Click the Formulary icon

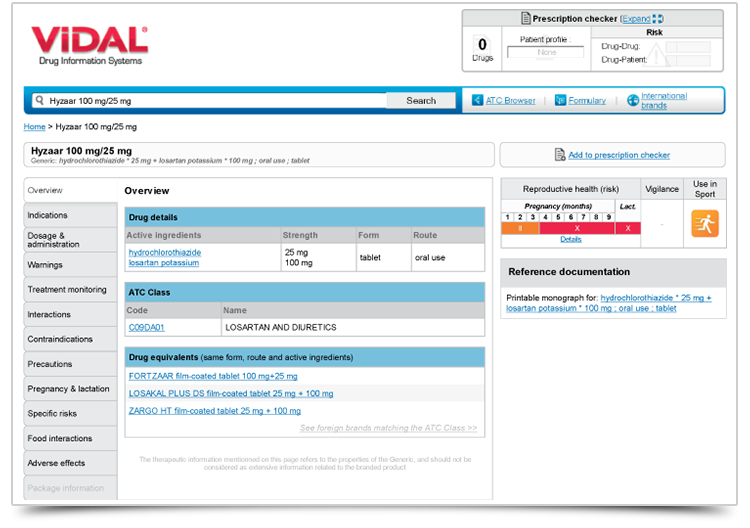pyautogui.click(x=560, y=100)
